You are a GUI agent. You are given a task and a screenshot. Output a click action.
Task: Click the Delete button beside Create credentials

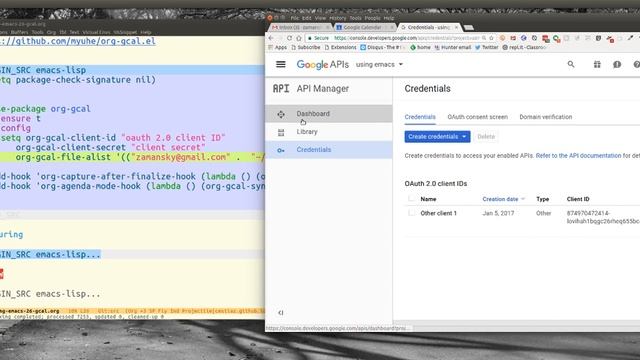click(x=486, y=137)
